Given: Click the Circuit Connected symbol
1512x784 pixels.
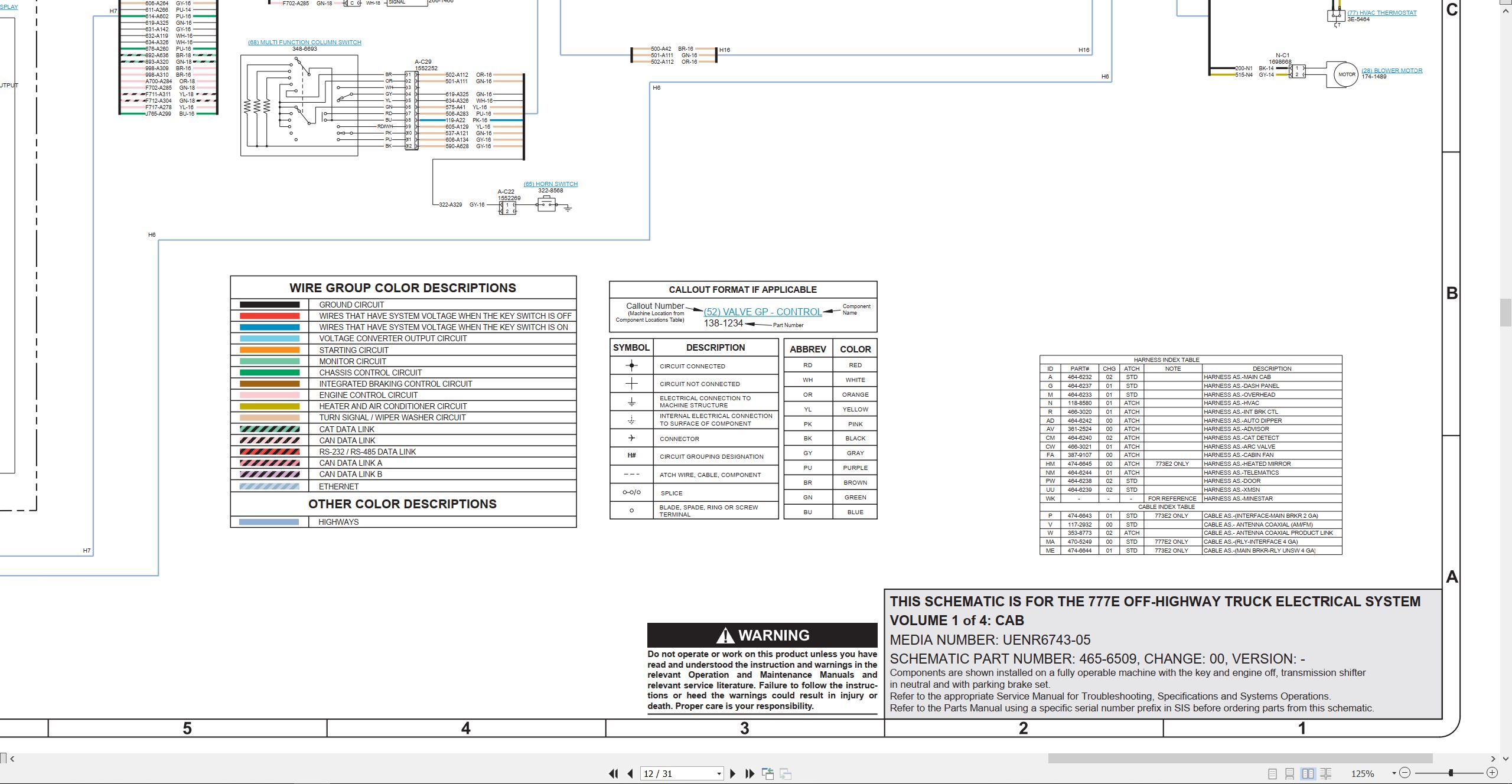Looking at the screenshot, I should [x=631, y=365].
